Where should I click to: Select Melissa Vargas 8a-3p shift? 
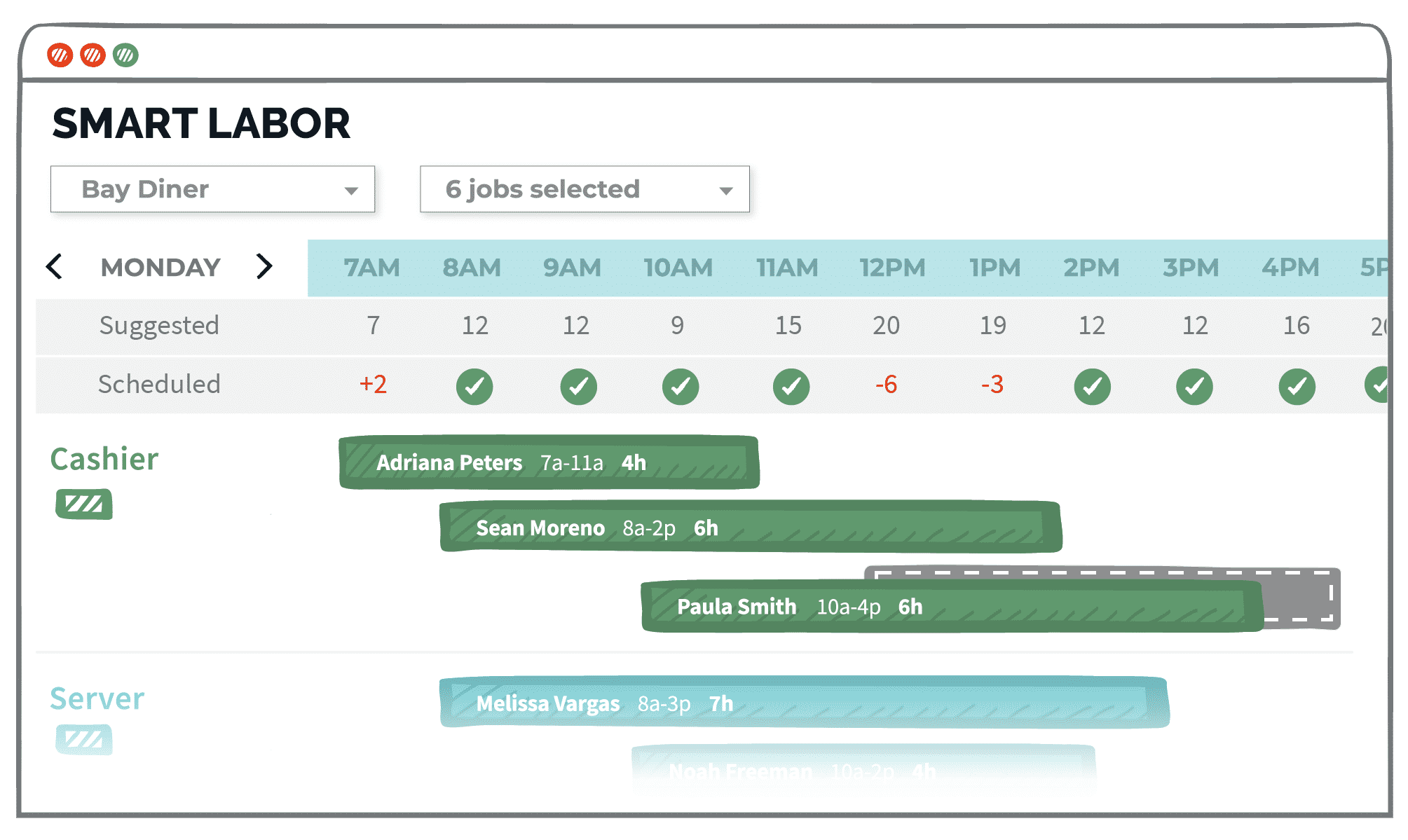[x=804, y=703]
